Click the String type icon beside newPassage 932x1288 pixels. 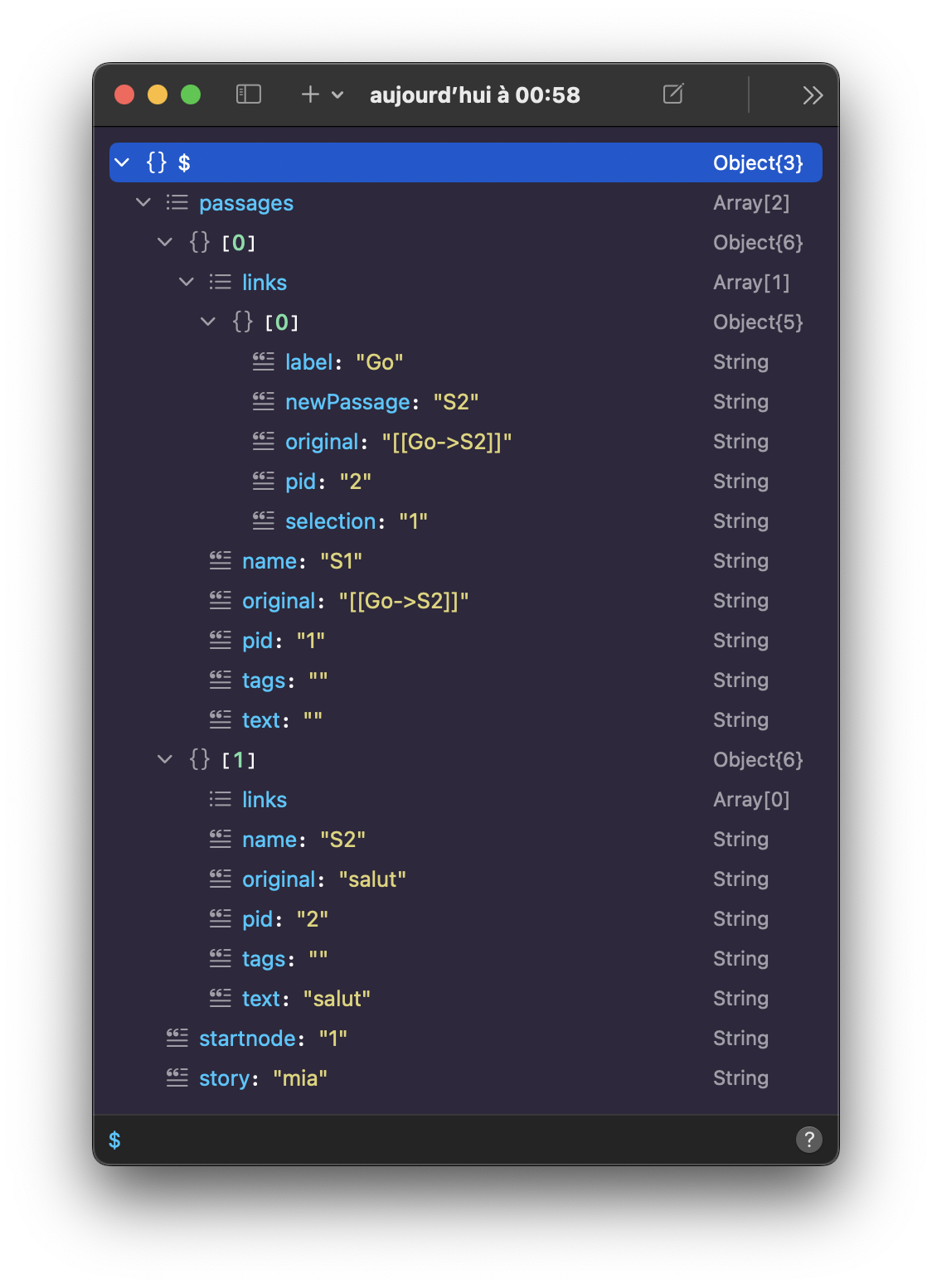pos(263,401)
